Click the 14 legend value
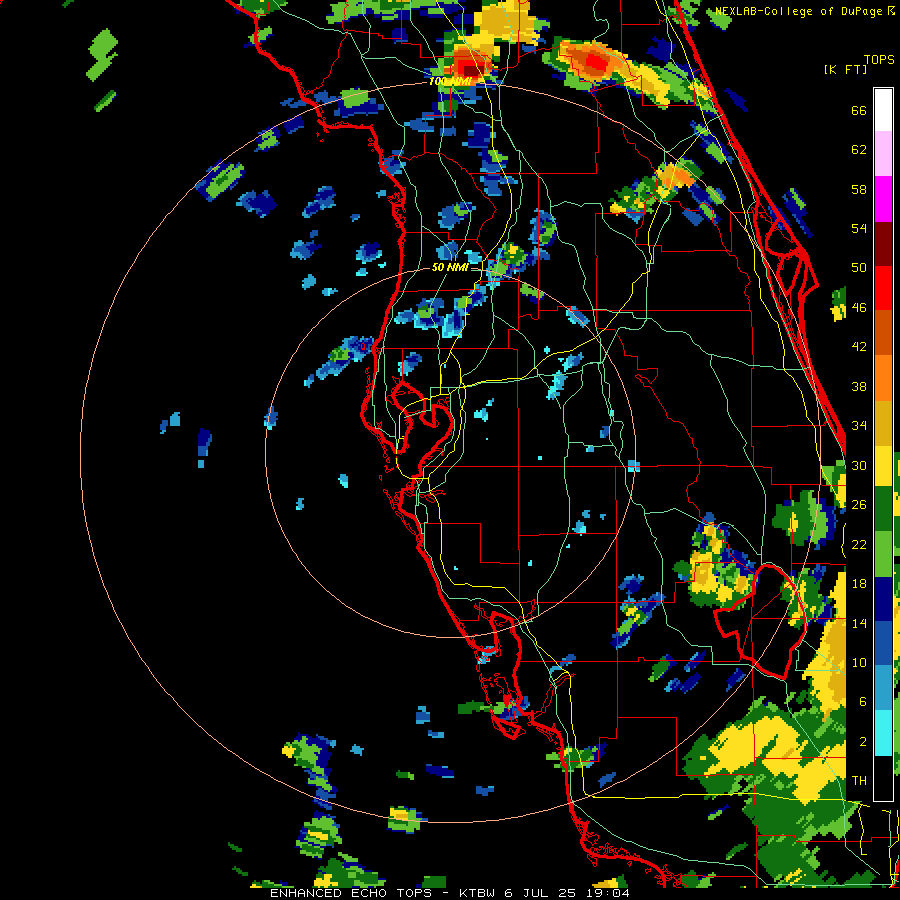The height and width of the screenshot is (900, 900). pyautogui.click(x=859, y=623)
